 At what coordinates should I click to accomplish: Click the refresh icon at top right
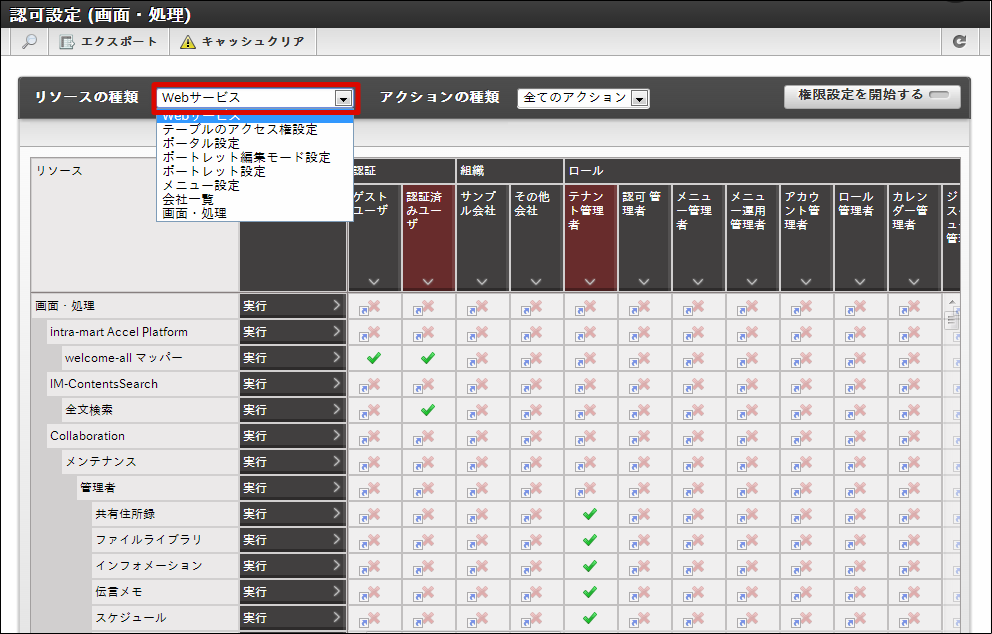[959, 42]
